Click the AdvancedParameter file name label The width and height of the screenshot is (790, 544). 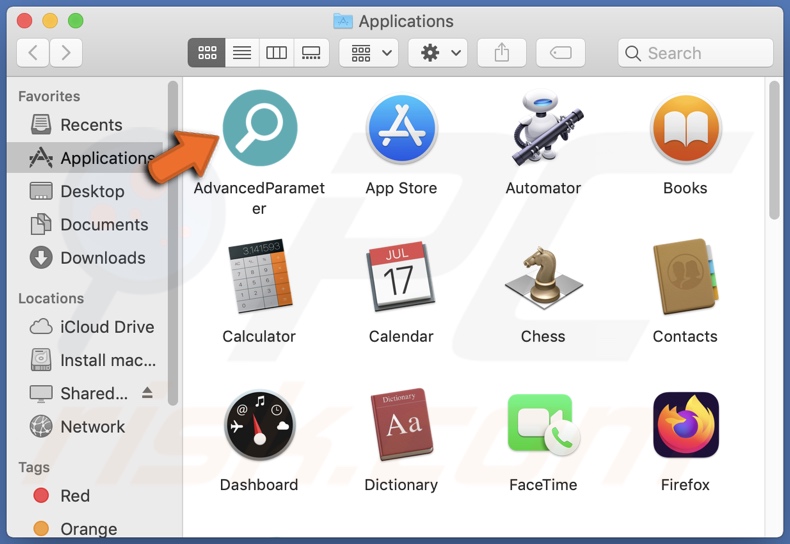point(259,197)
